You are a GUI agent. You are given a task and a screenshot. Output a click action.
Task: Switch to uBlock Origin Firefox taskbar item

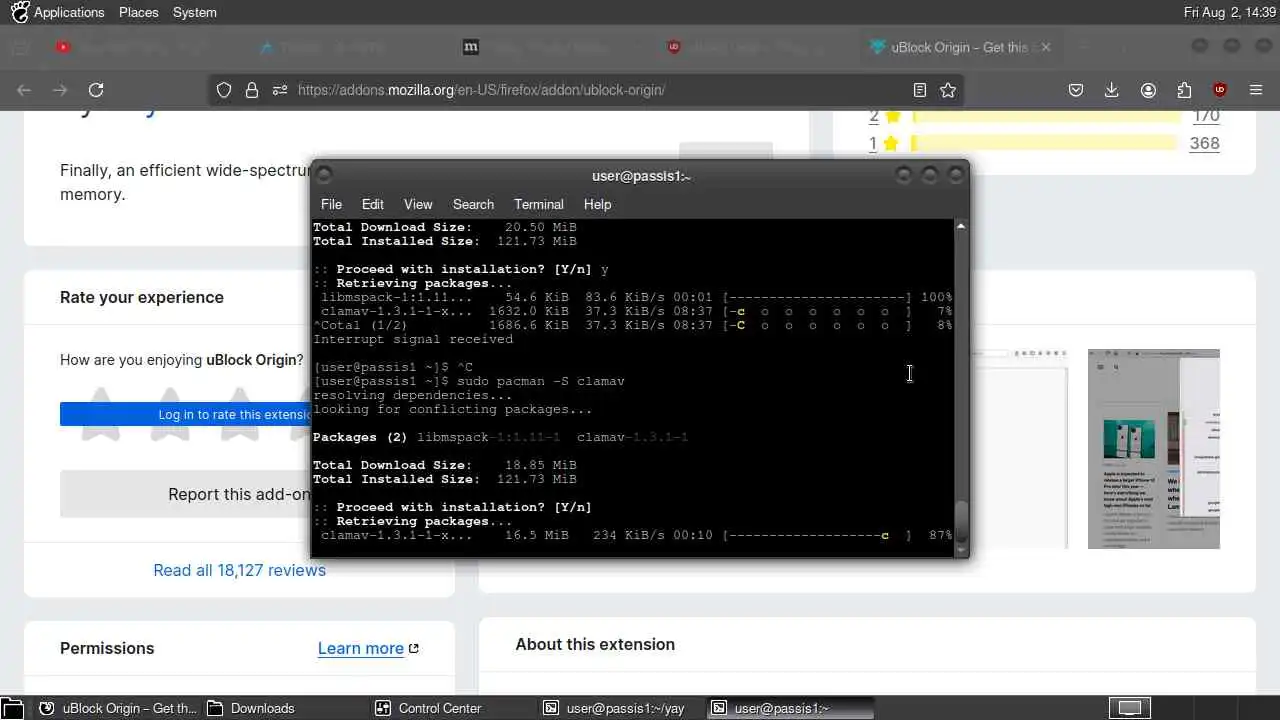coord(118,708)
